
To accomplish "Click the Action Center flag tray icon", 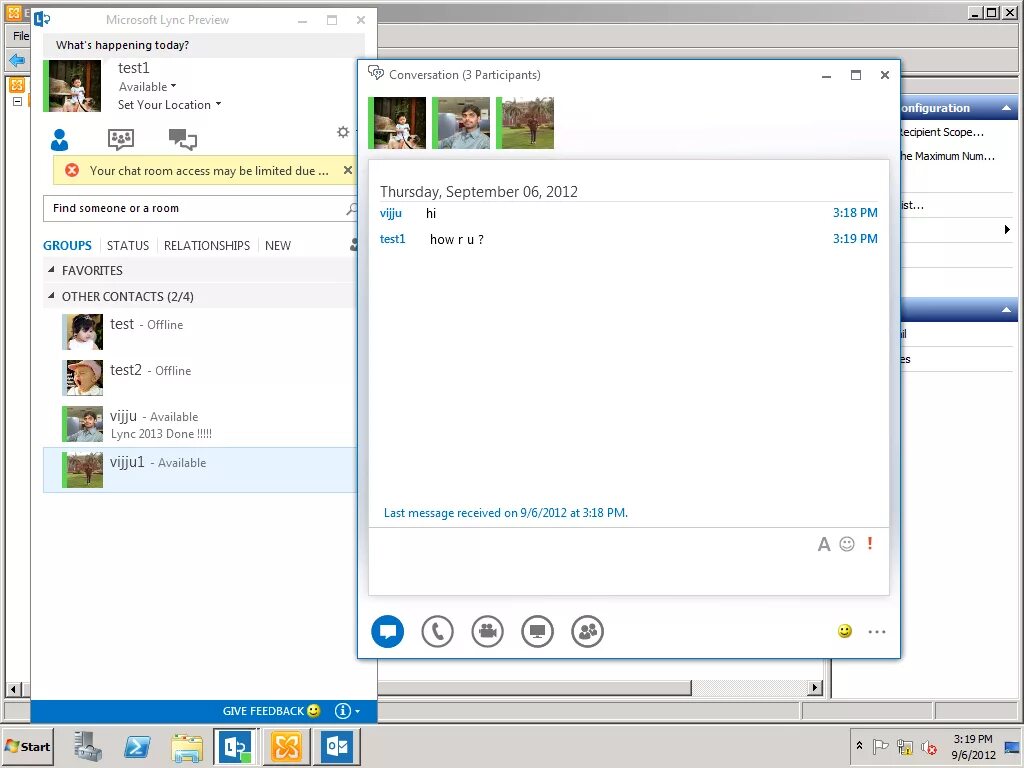I will tap(880, 746).
